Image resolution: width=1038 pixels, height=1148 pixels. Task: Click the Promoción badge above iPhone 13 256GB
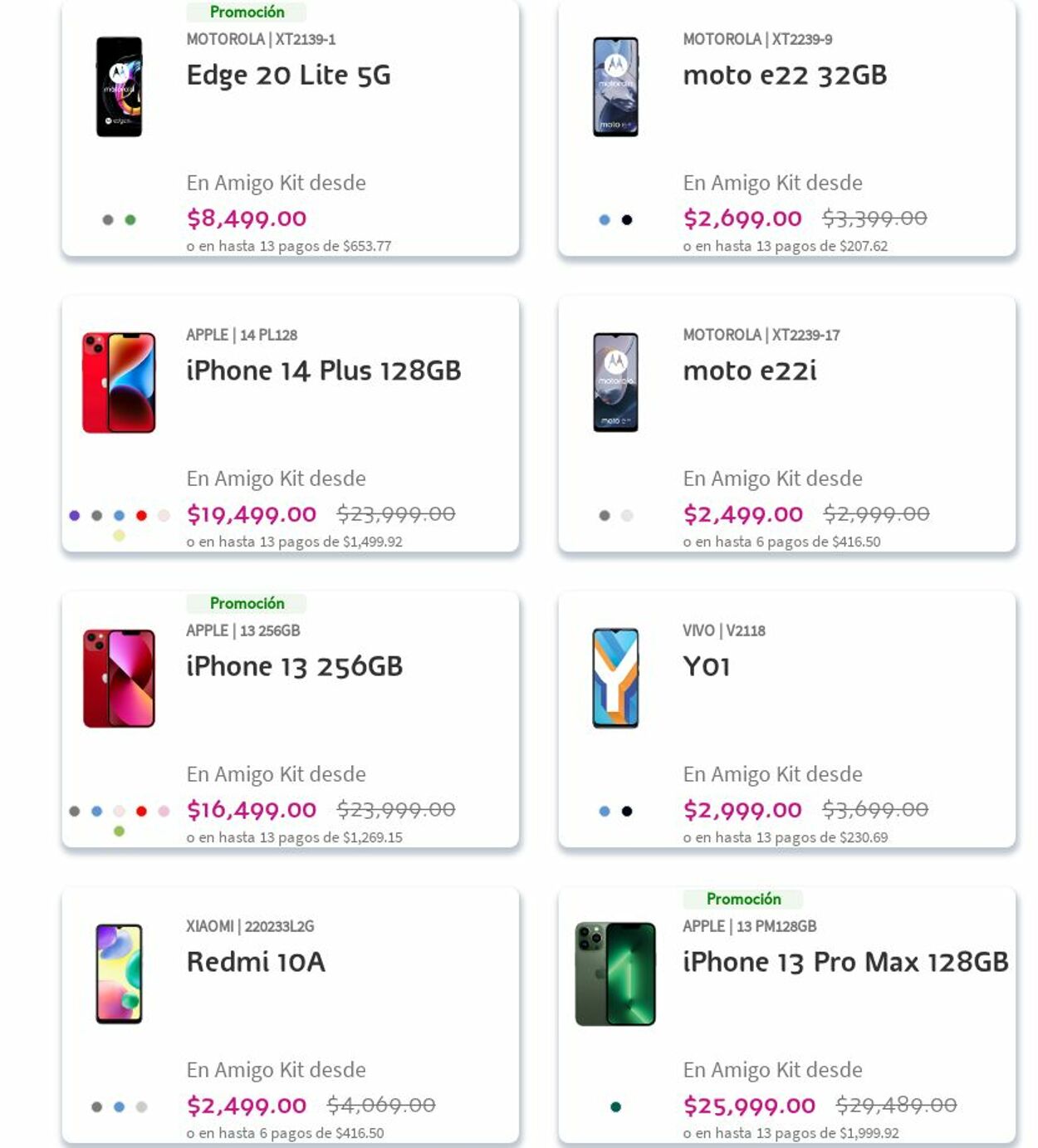pos(247,603)
